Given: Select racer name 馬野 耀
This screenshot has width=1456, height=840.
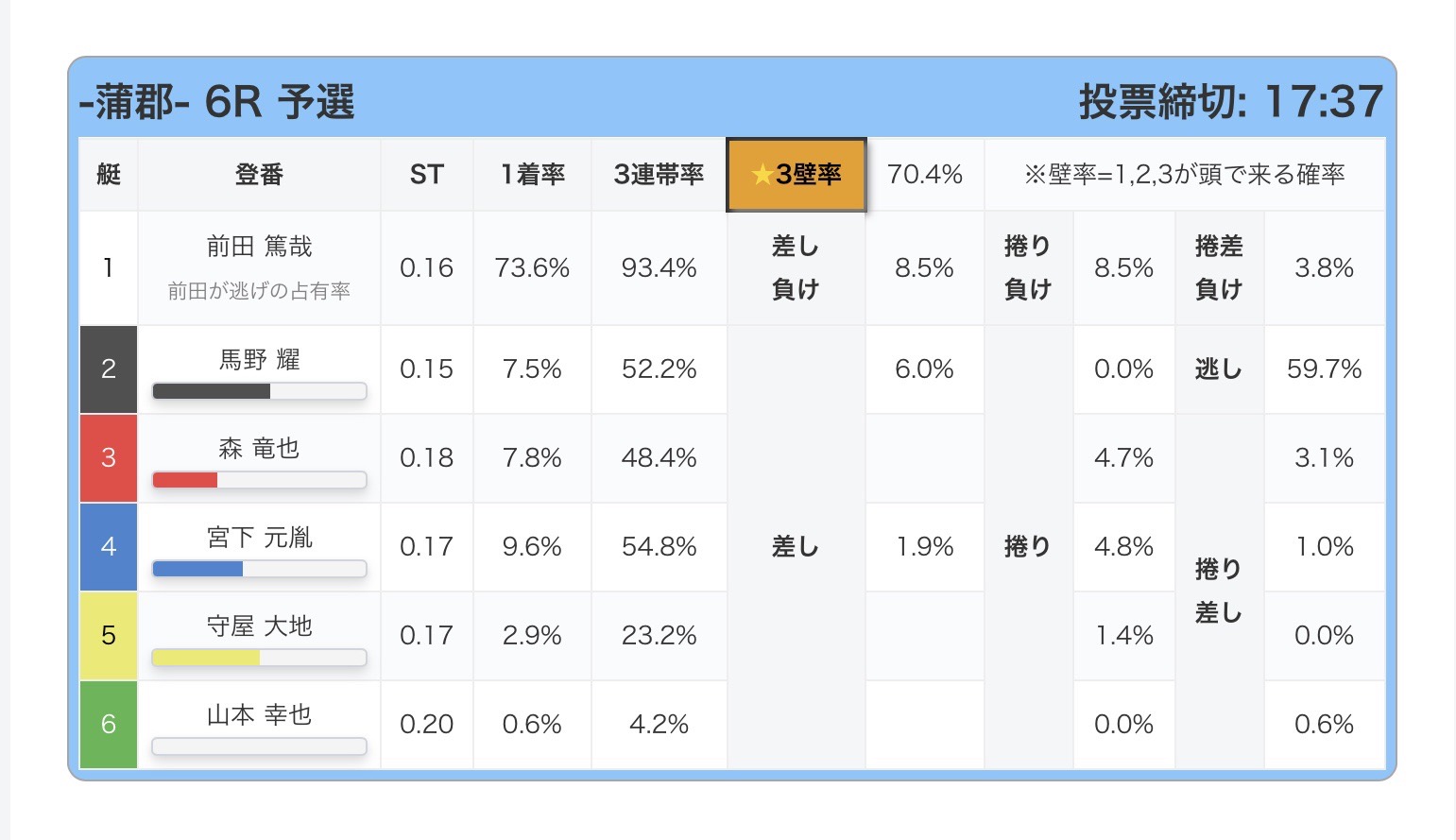Looking at the screenshot, I should click(259, 360).
